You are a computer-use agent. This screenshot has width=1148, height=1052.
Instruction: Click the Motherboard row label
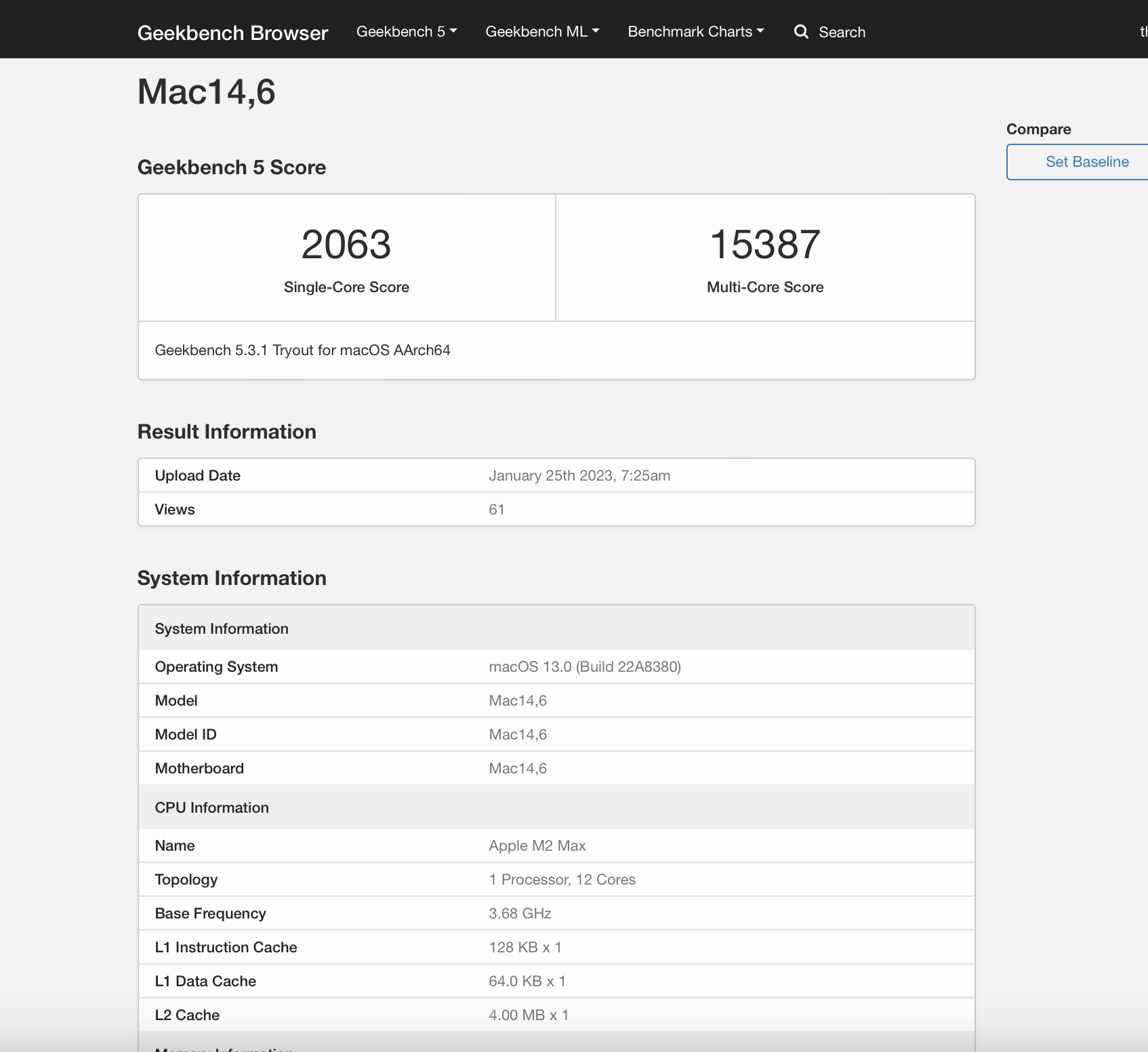pos(199,769)
